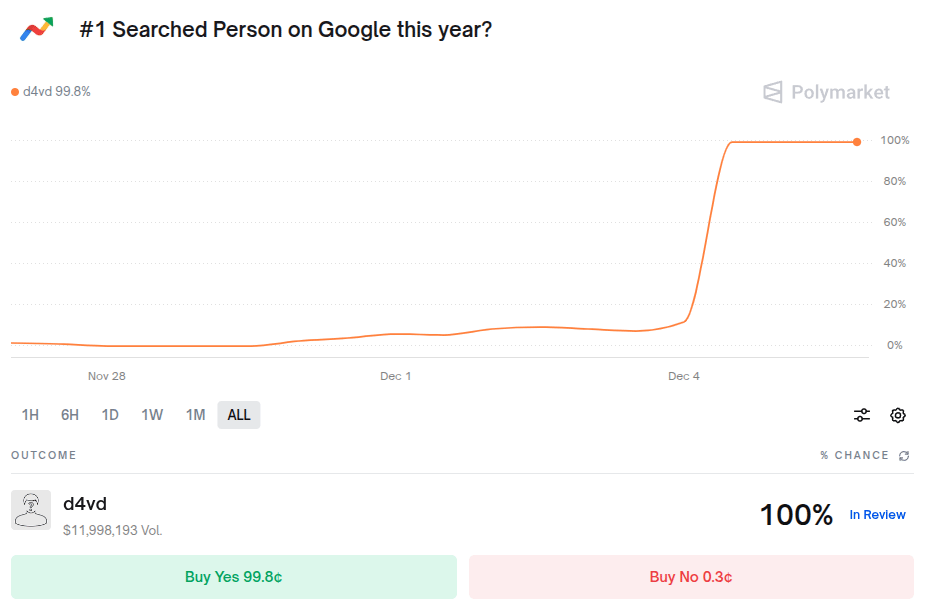This screenshot has height=610, width=930.
Task: Switch chart to 1D range
Action: 110,415
